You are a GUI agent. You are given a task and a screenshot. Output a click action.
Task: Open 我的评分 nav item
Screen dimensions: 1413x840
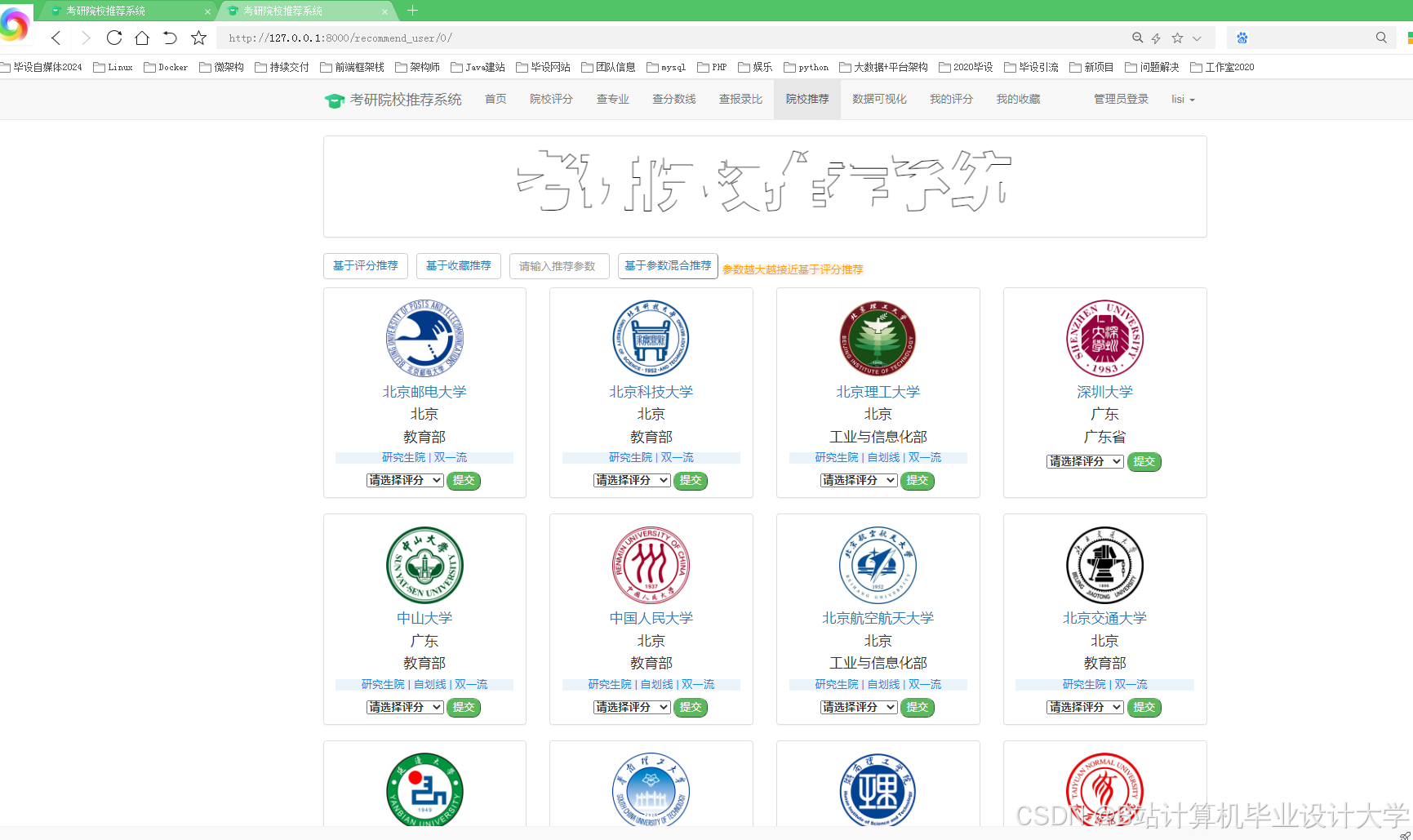point(951,100)
